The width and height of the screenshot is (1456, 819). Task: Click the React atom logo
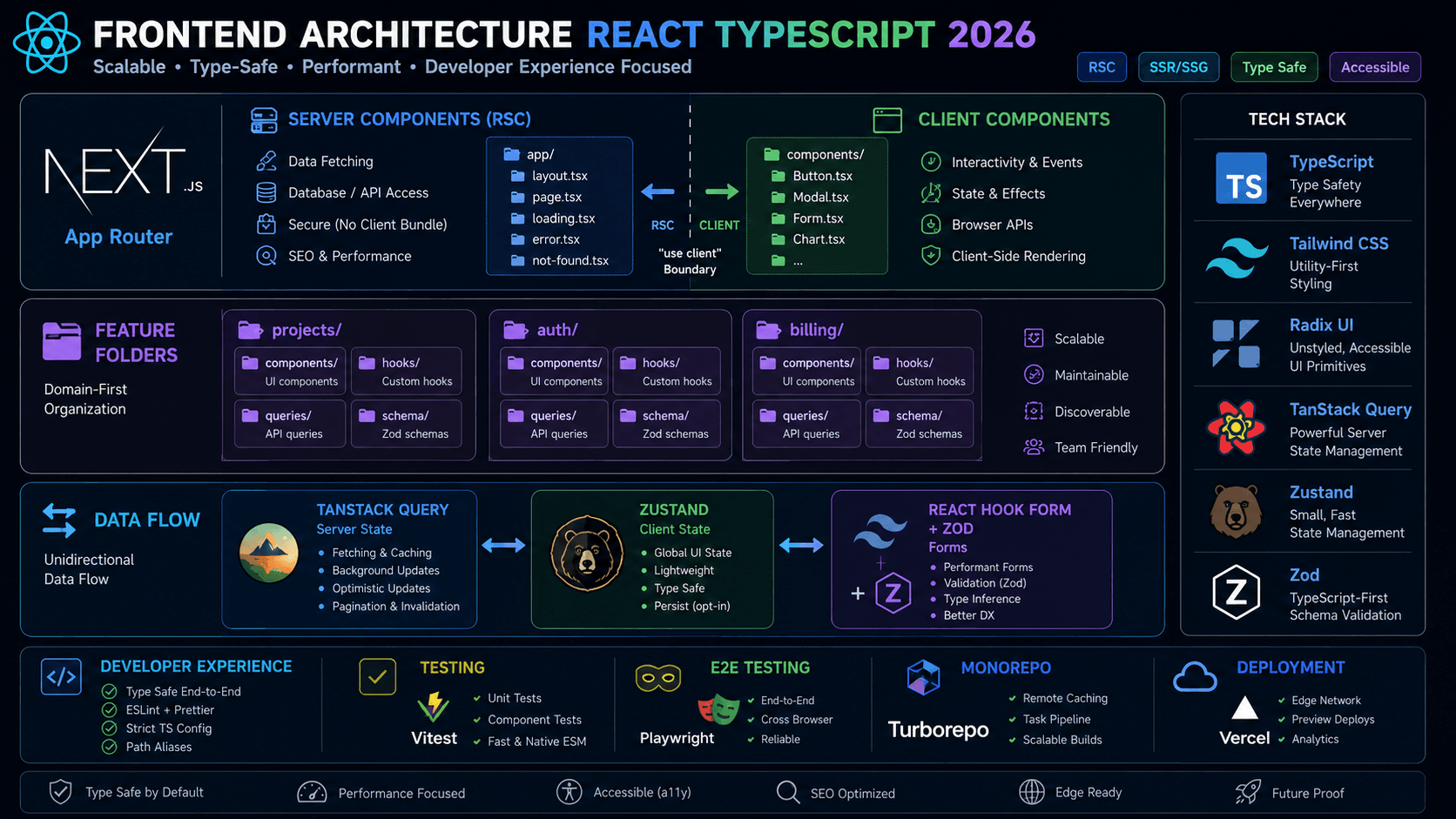46,42
